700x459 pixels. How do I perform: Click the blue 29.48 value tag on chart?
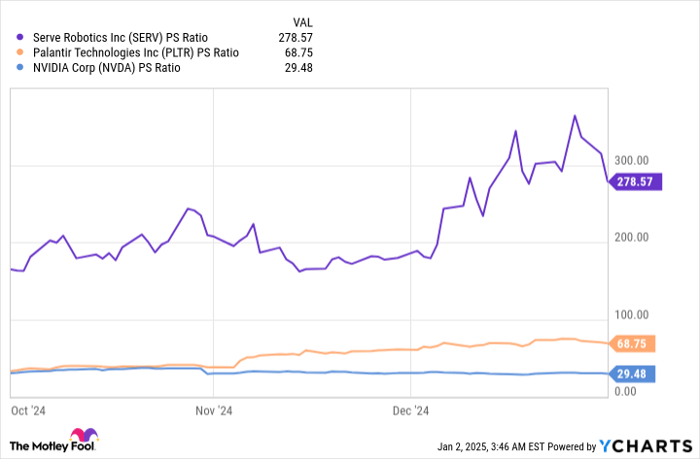coord(632,374)
